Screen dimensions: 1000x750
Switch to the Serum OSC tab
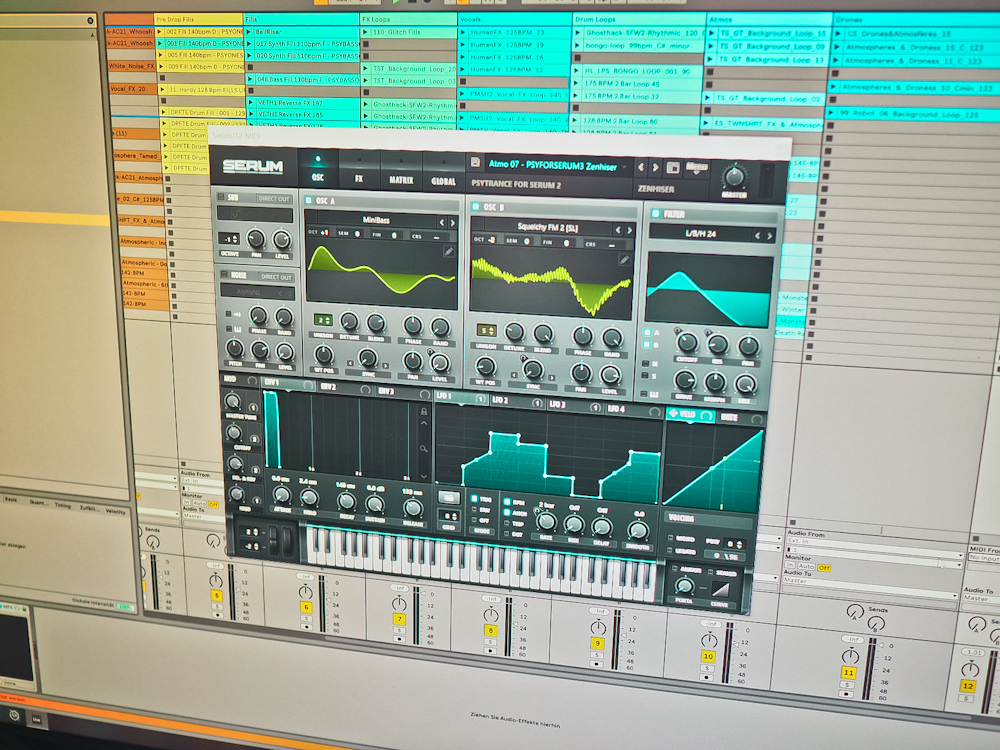[318, 170]
